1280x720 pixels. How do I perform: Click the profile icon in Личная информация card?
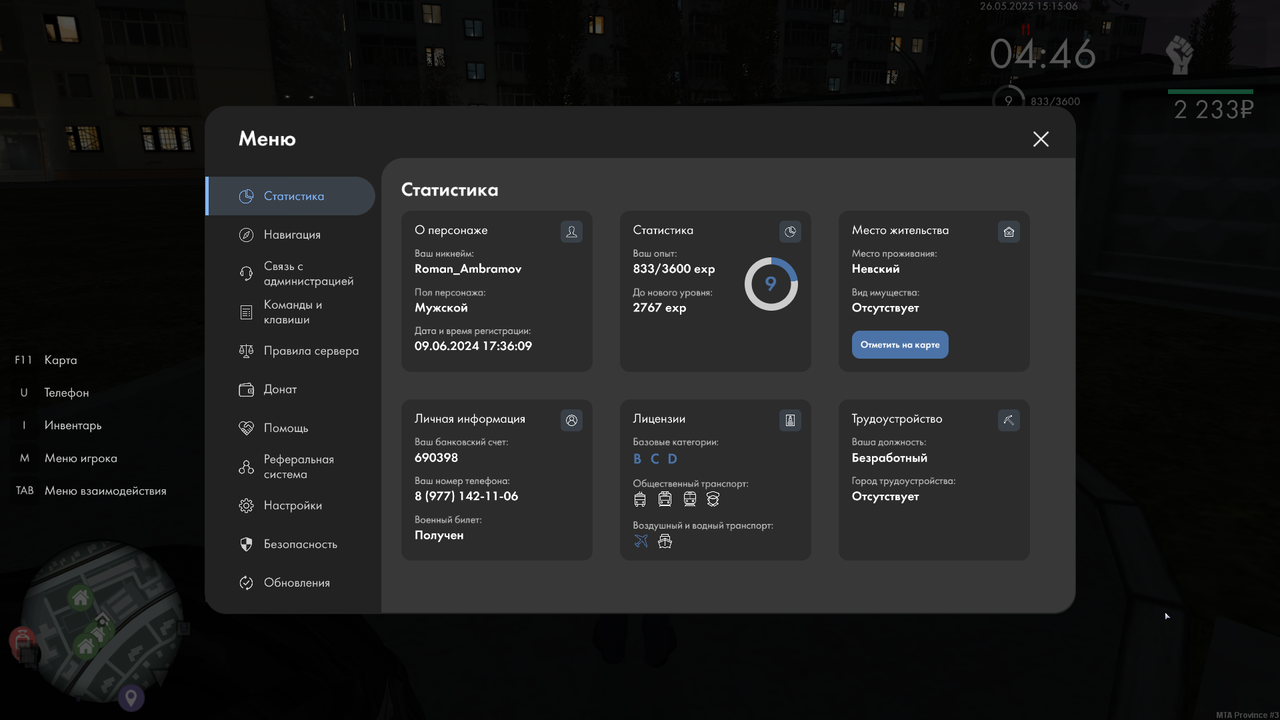[571, 420]
